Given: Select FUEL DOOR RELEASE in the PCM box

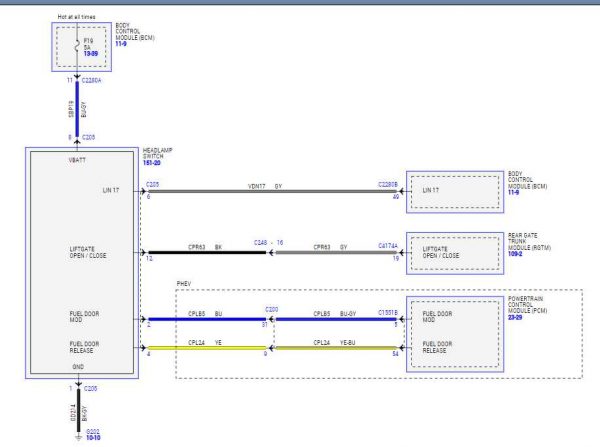Looking at the screenshot, I should 437,347.
